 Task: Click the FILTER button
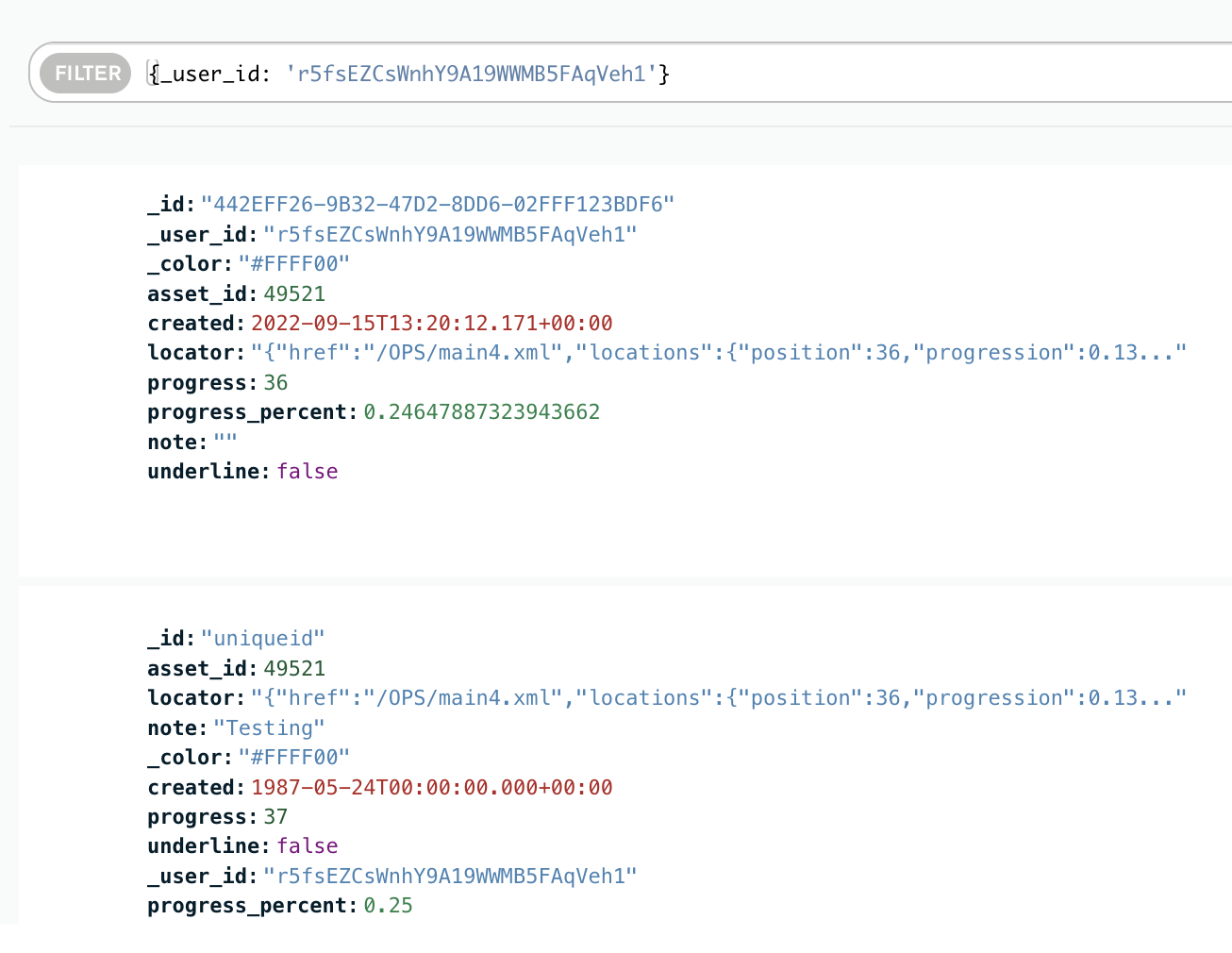pos(86,74)
